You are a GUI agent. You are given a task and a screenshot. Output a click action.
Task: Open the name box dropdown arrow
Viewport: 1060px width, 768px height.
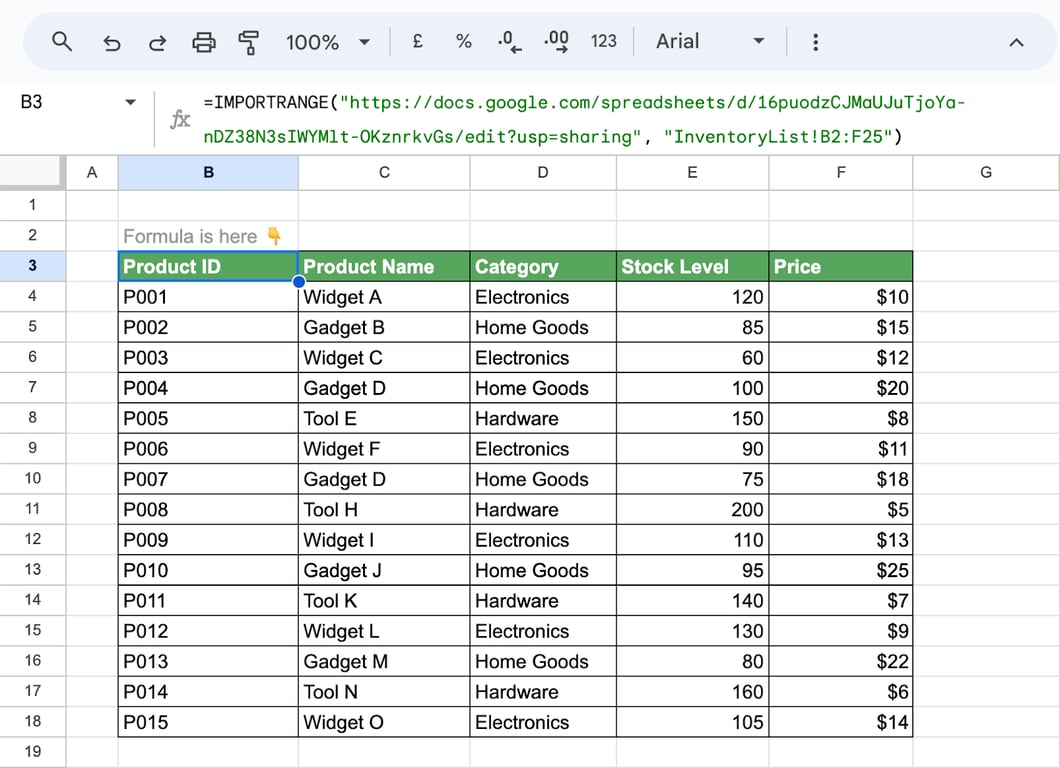coord(130,102)
